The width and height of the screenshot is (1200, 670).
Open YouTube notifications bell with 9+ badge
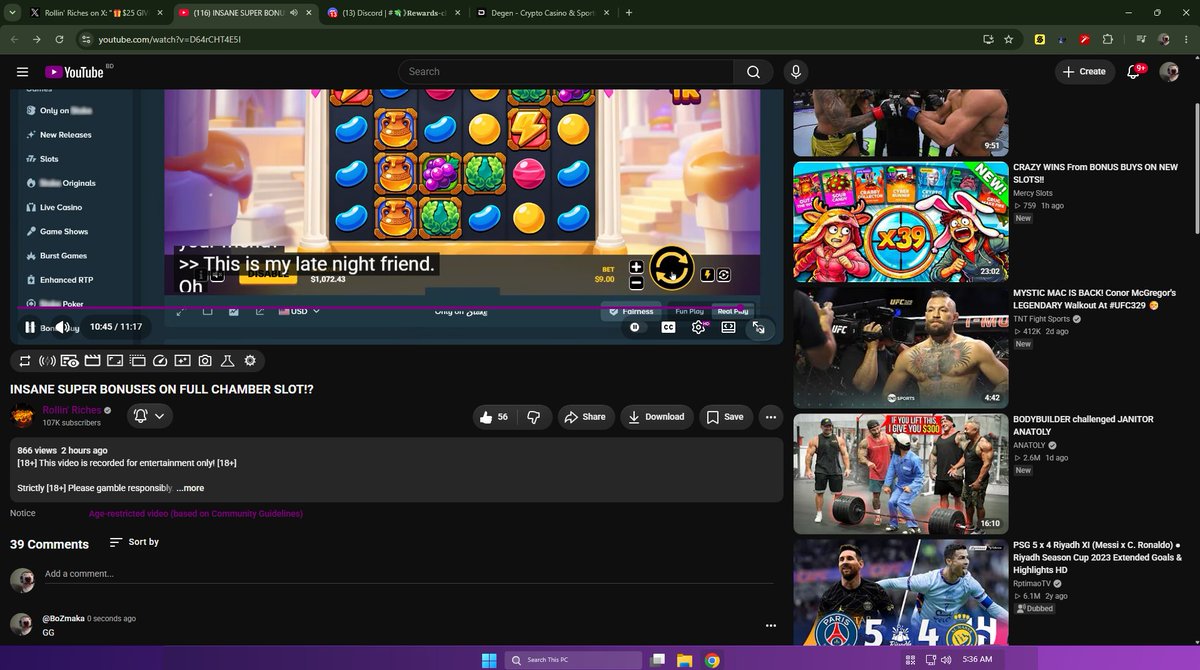[x=1134, y=72]
